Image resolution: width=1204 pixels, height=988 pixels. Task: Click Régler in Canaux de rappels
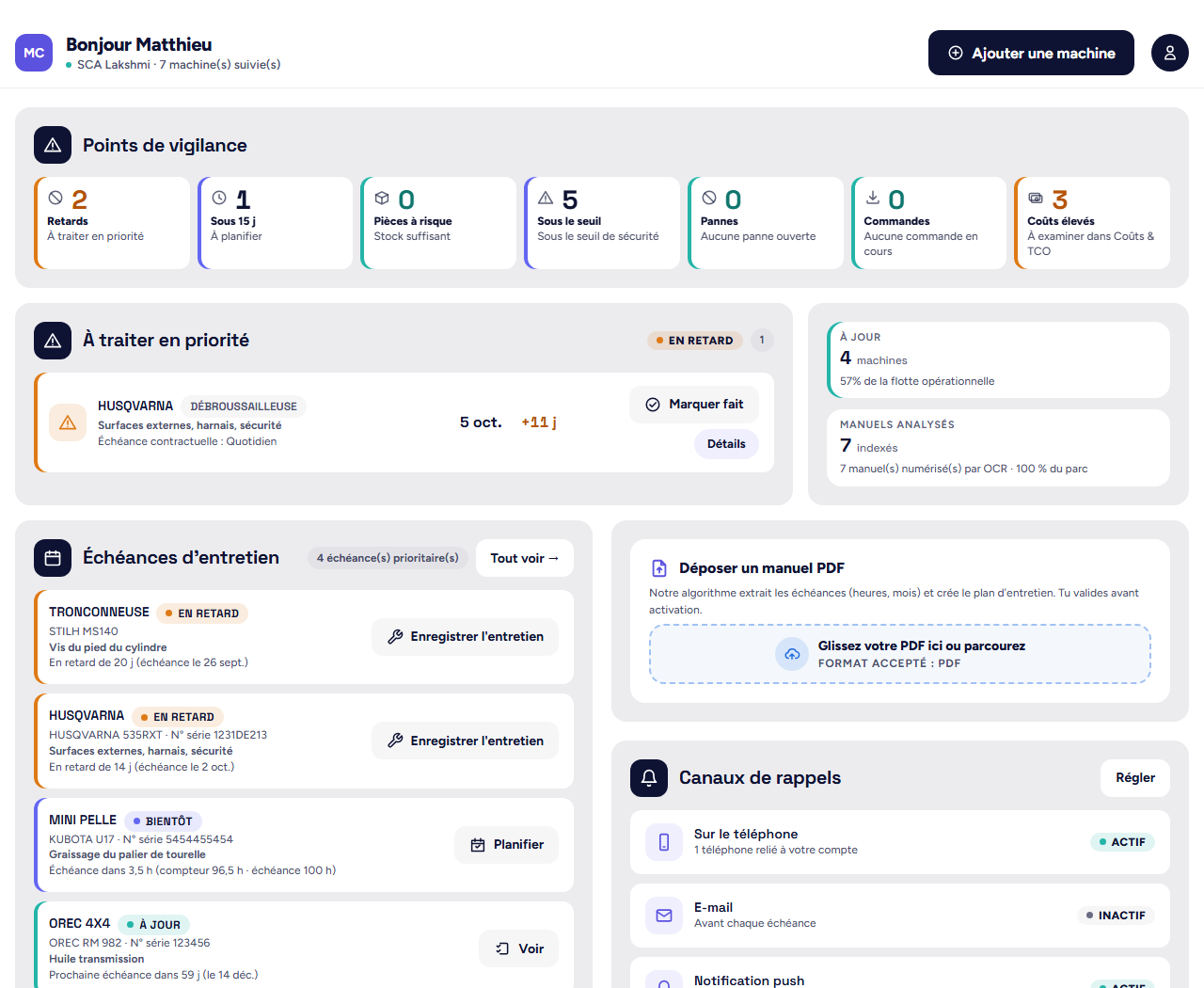1135,778
